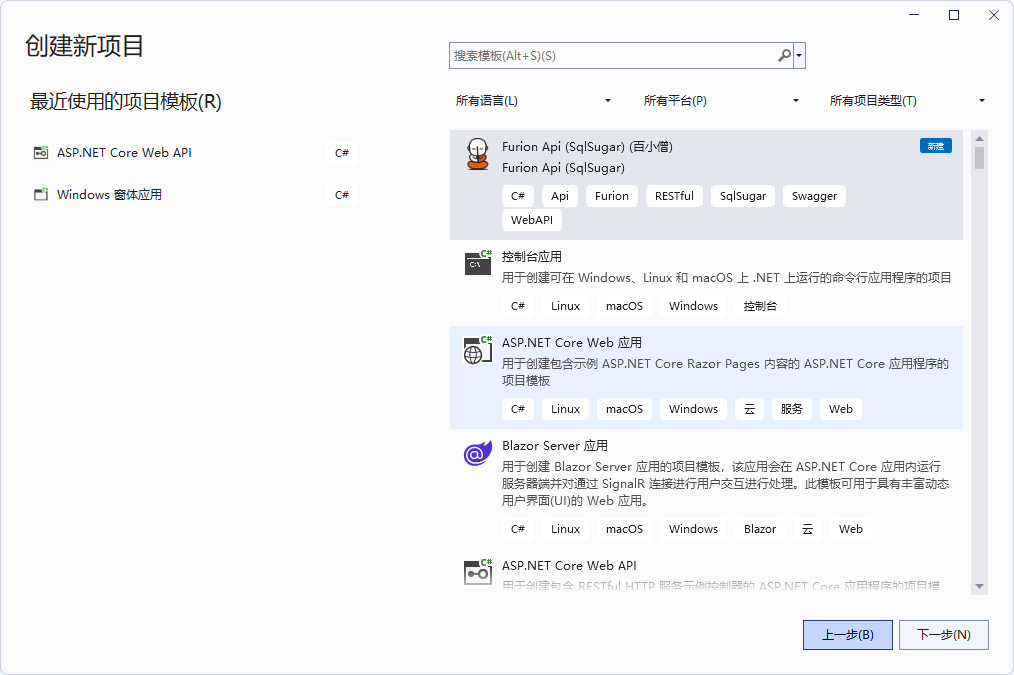Click the search magnifier icon
1014x675 pixels.
point(784,56)
